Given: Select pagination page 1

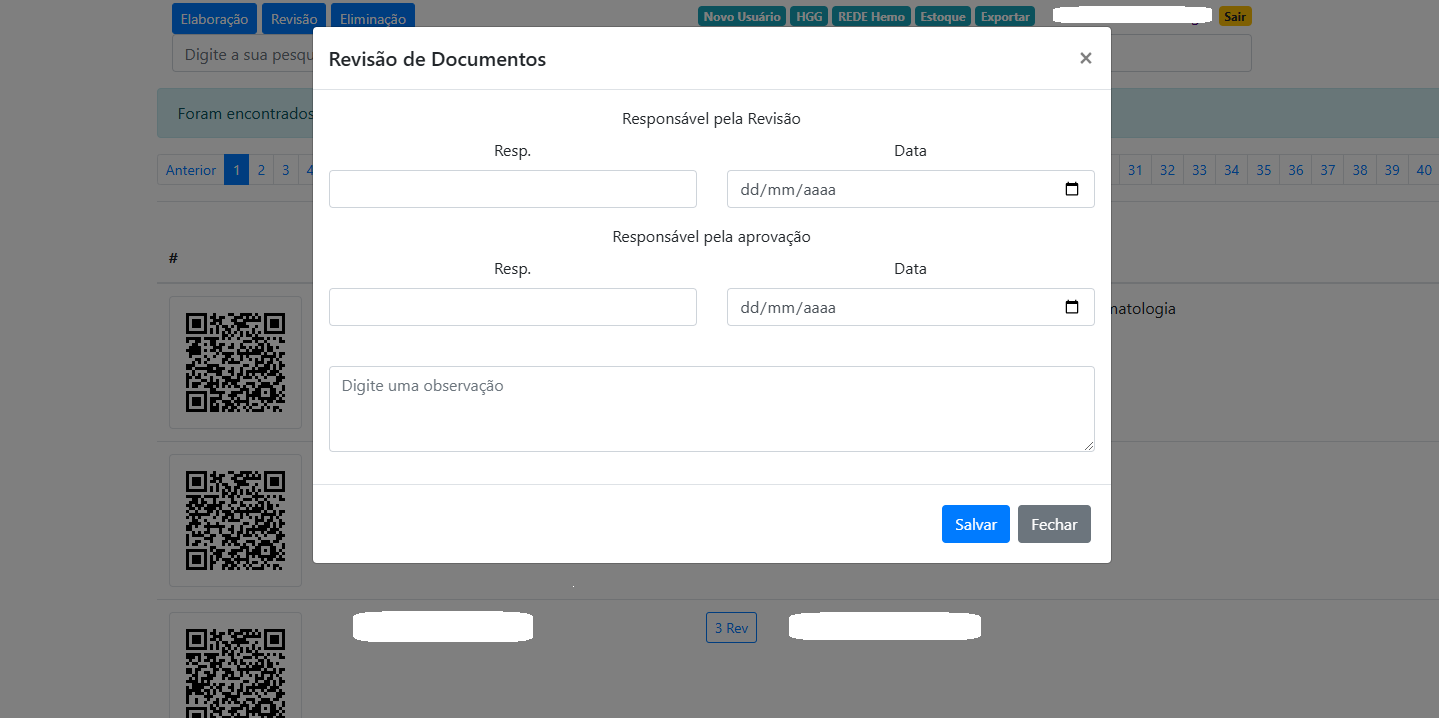Looking at the screenshot, I should (237, 170).
